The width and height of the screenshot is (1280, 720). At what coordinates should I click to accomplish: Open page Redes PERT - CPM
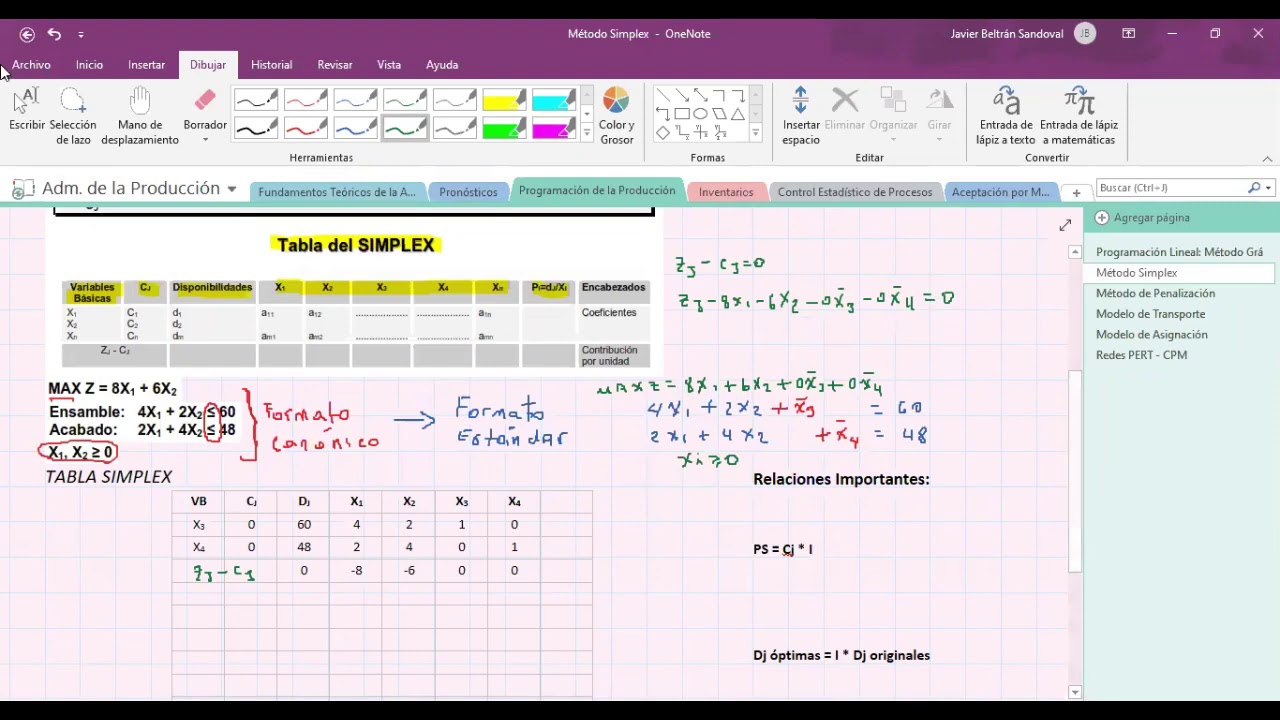(1141, 355)
